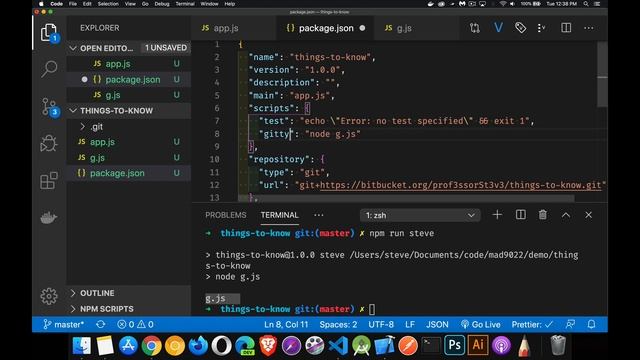Change indentation via Spaces: 2
Image resolution: width=640 pixels, height=360 pixels.
click(x=338, y=324)
